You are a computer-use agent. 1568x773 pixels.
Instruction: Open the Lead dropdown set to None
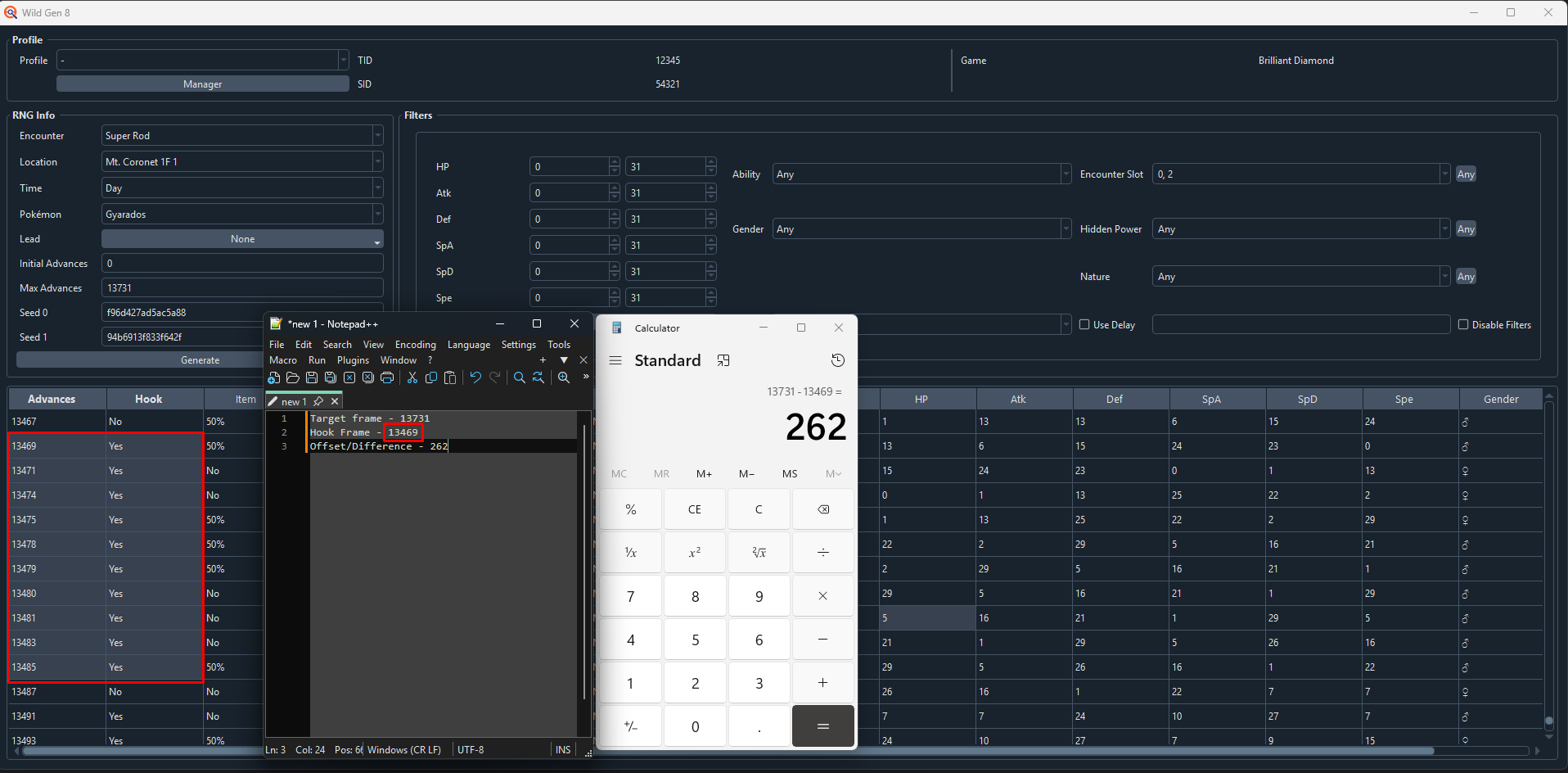click(242, 239)
